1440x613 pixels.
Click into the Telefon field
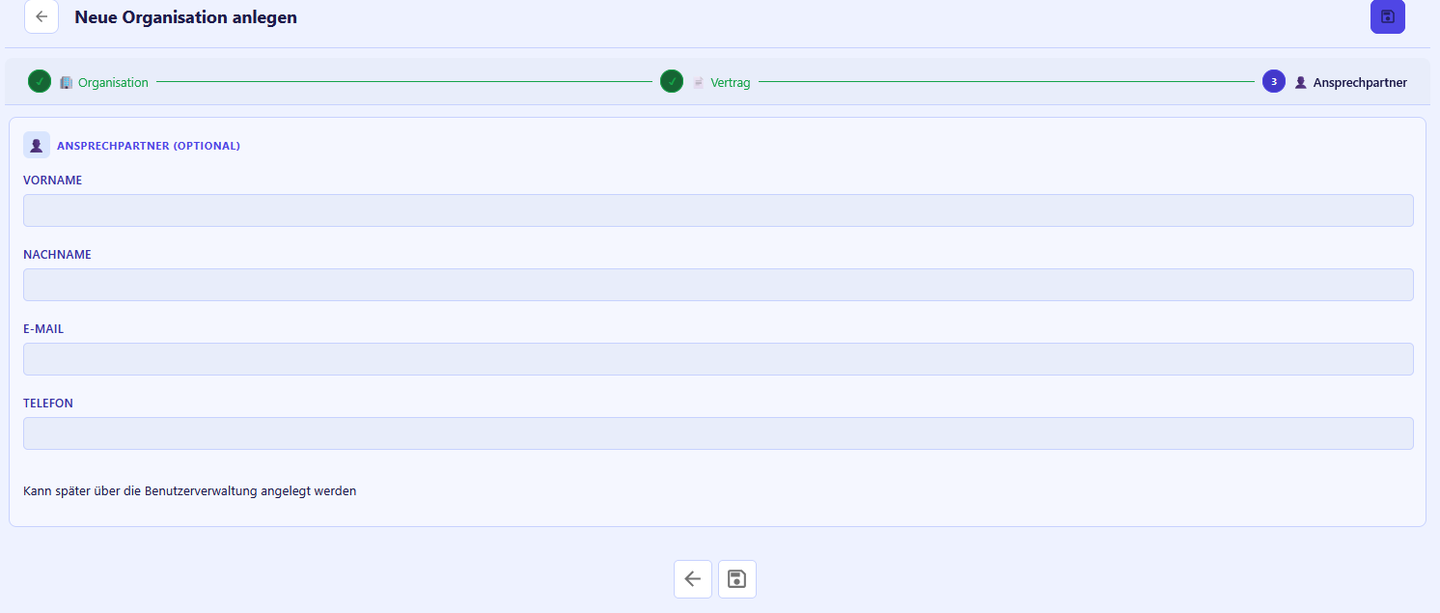tap(718, 433)
